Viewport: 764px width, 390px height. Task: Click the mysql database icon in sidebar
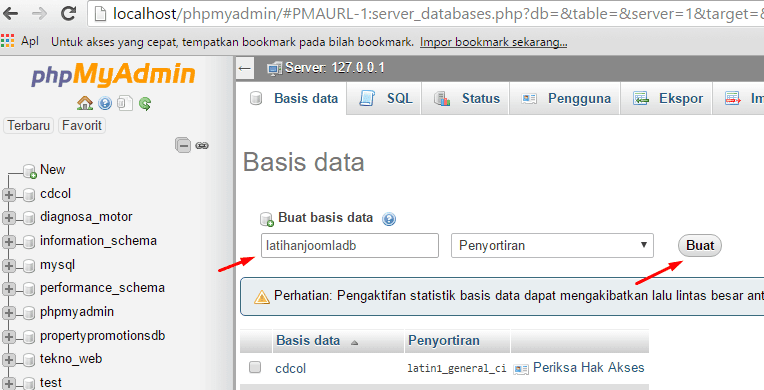point(29,266)
